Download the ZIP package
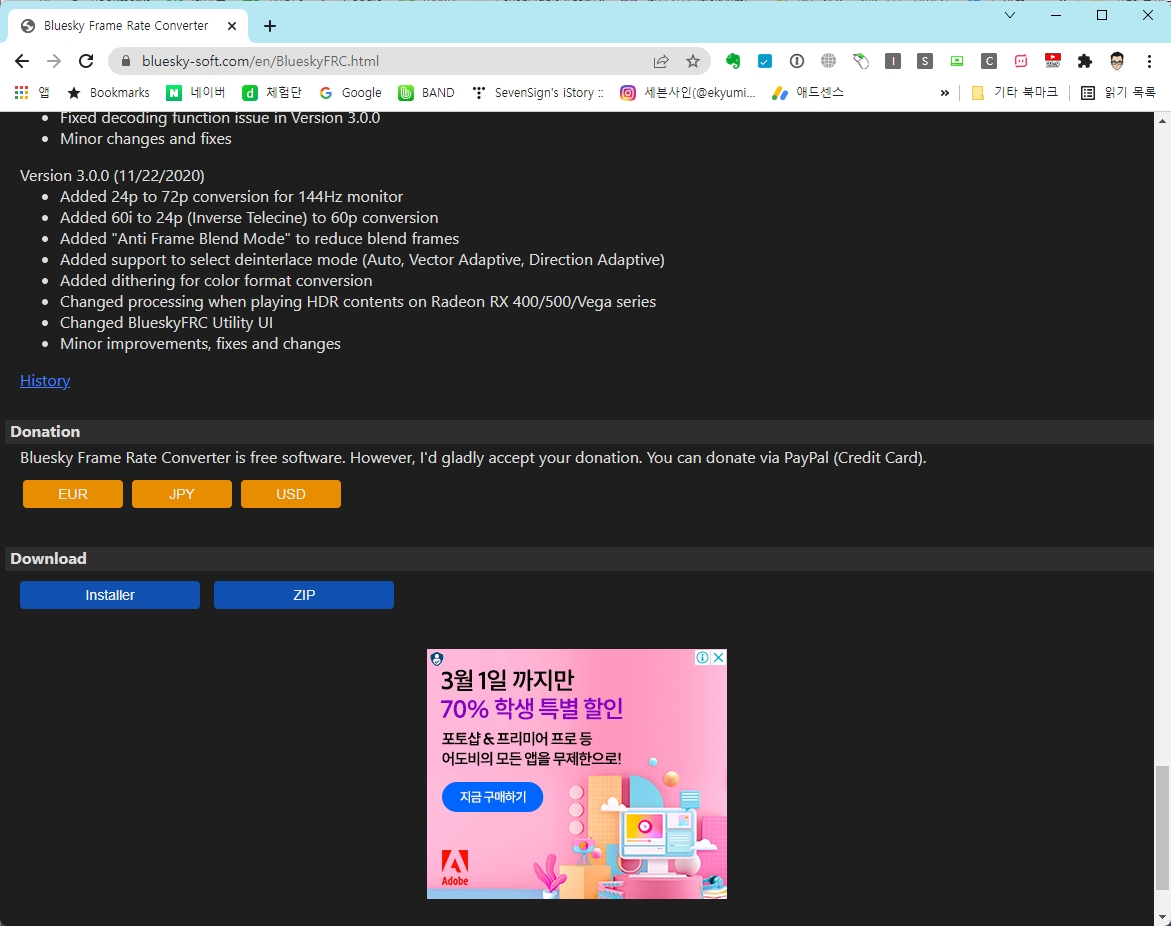The height and width of the screenshot is (926, 1171). 304,595
